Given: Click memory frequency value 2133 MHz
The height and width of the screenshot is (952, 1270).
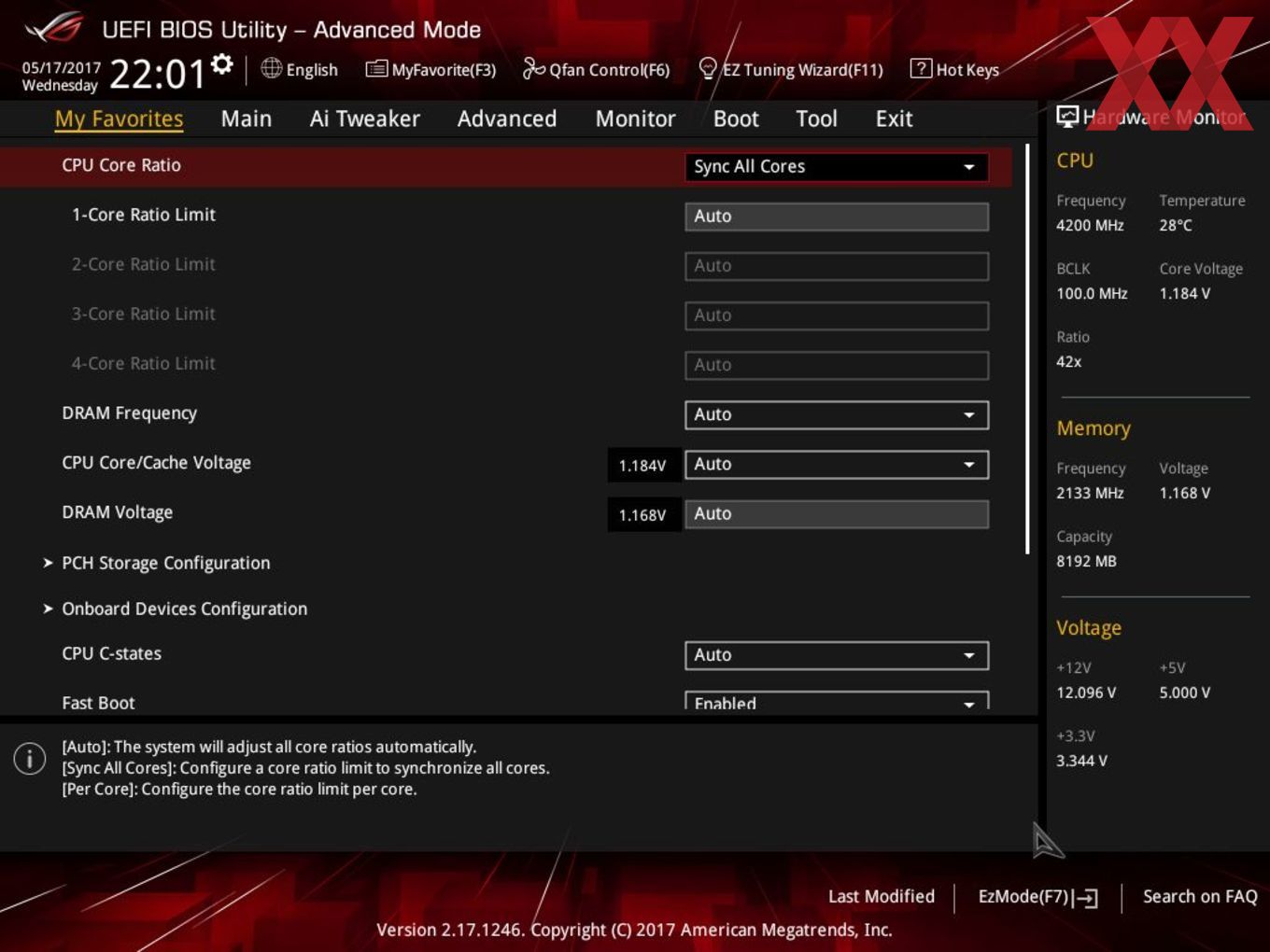Looking at the screenshot, I should [1090, 493].
